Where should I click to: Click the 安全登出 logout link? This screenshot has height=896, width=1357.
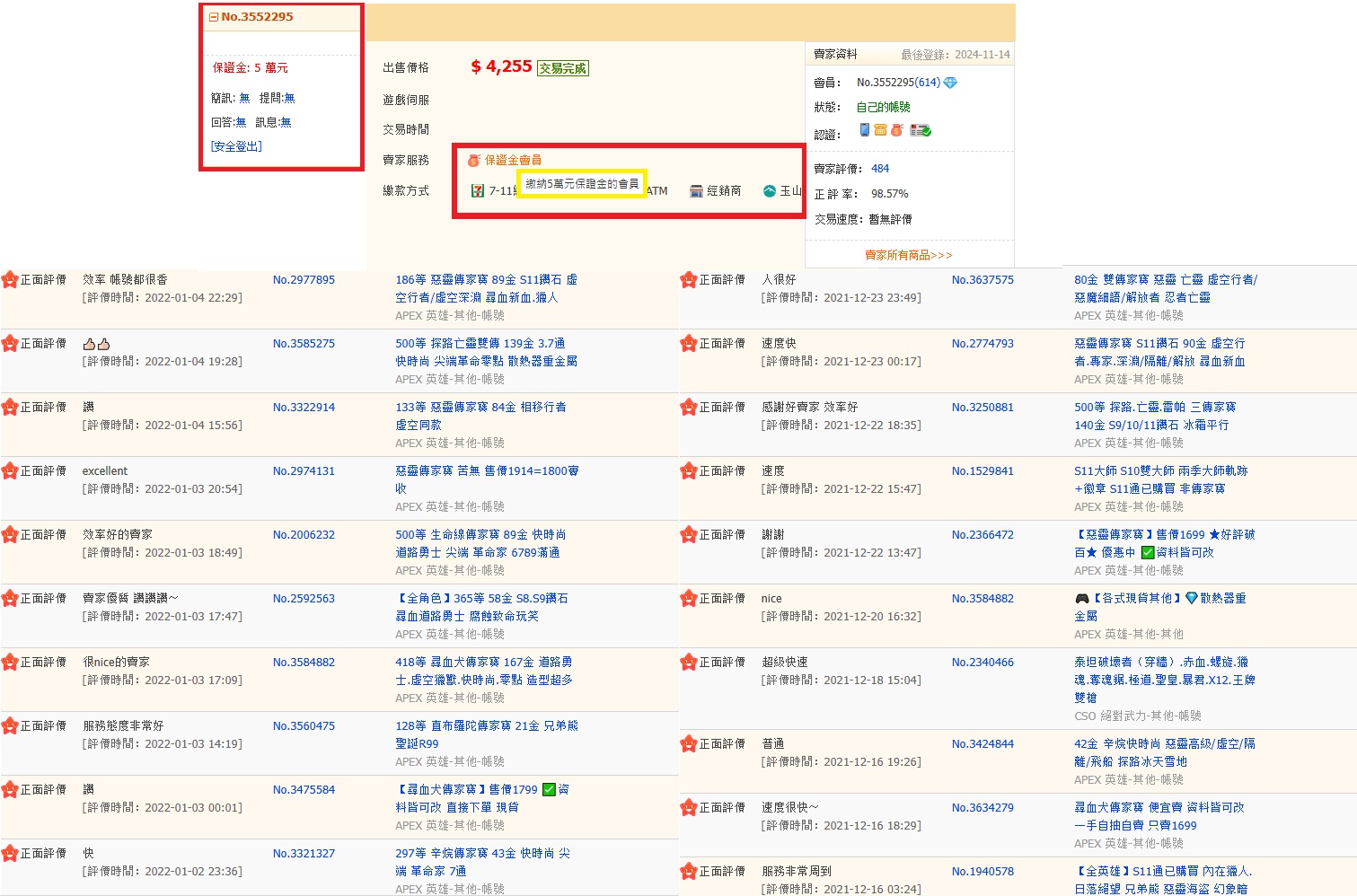236,146
